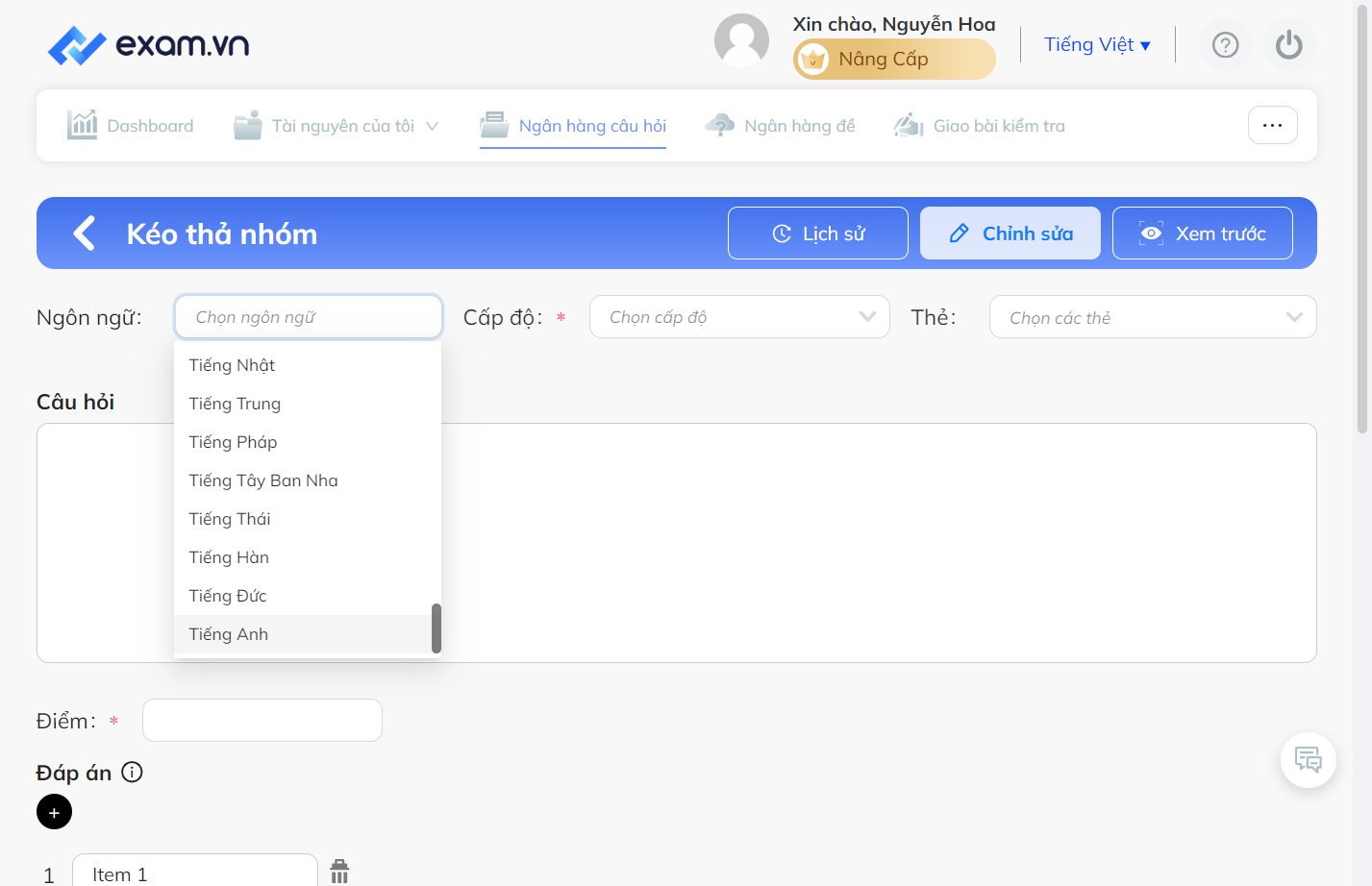Open Dashboard from the navigation bar
The width and height of the screenshot is (1372, 886).
(130, 126)
